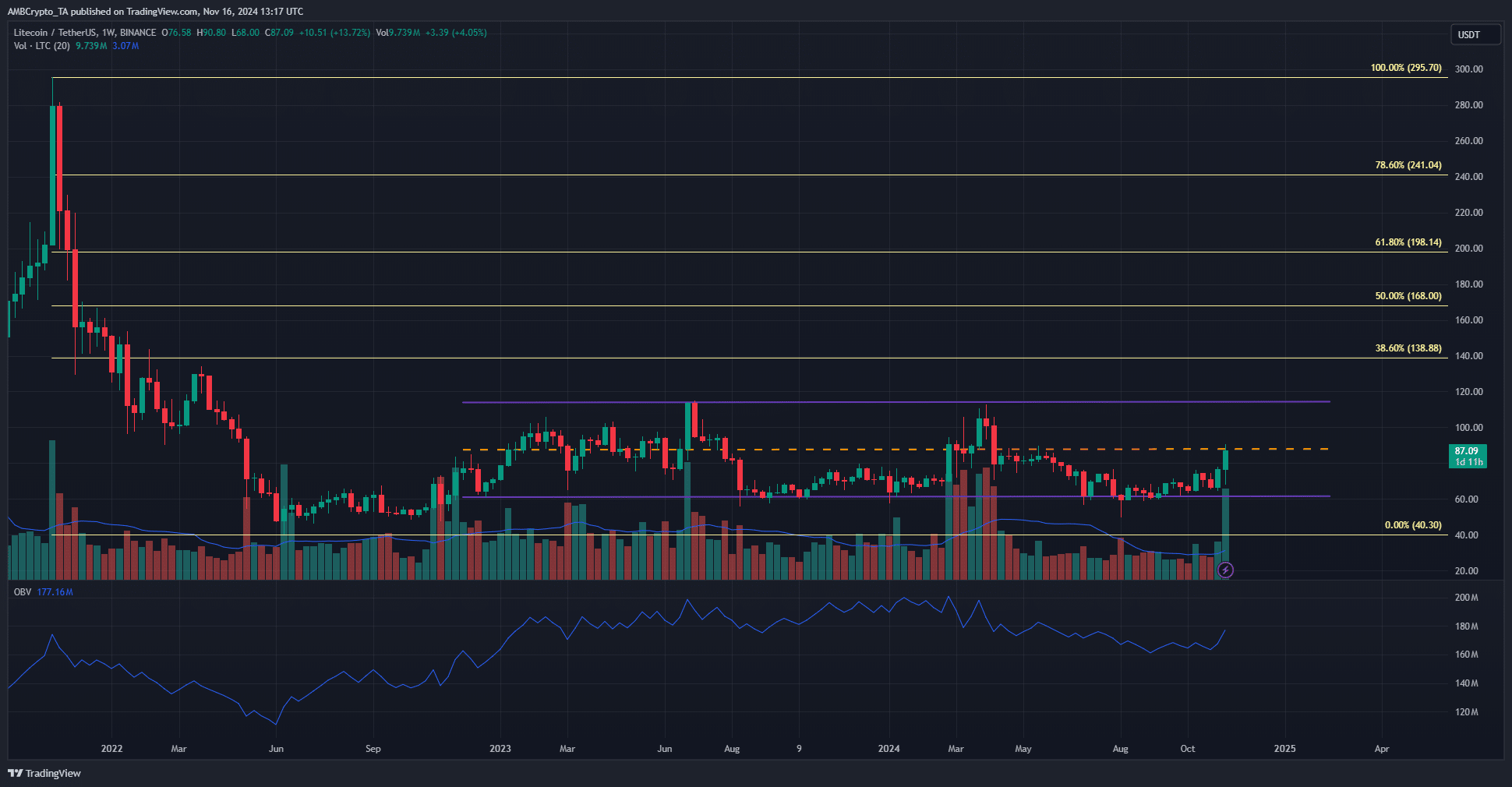Click the 61.80% (198.14) Fibonacci label
The width and height of the screenshot is (1512, 787).
pyautogui.click(x=1408, y=242)
